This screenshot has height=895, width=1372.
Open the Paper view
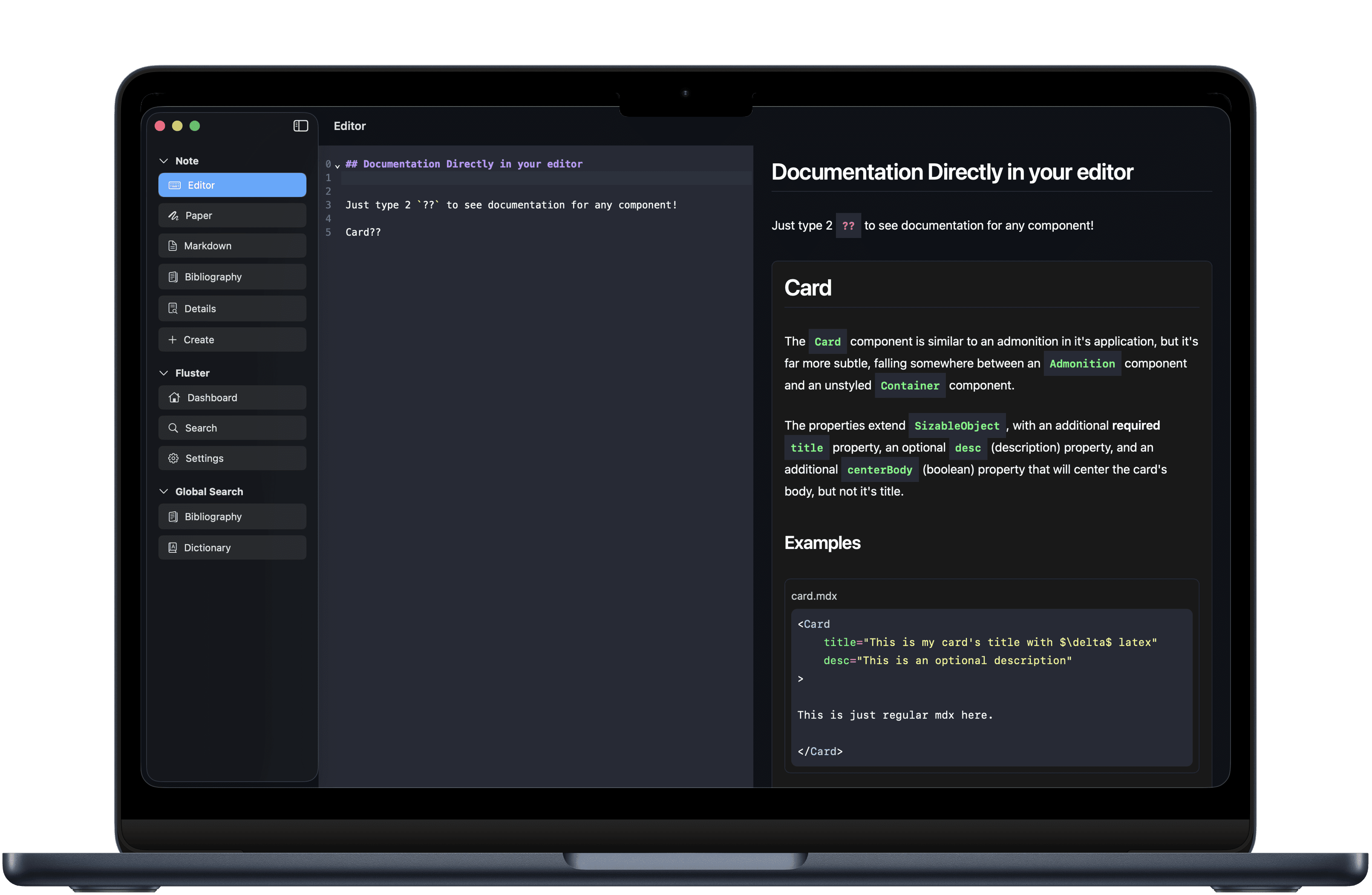click(x=232, y=215)
